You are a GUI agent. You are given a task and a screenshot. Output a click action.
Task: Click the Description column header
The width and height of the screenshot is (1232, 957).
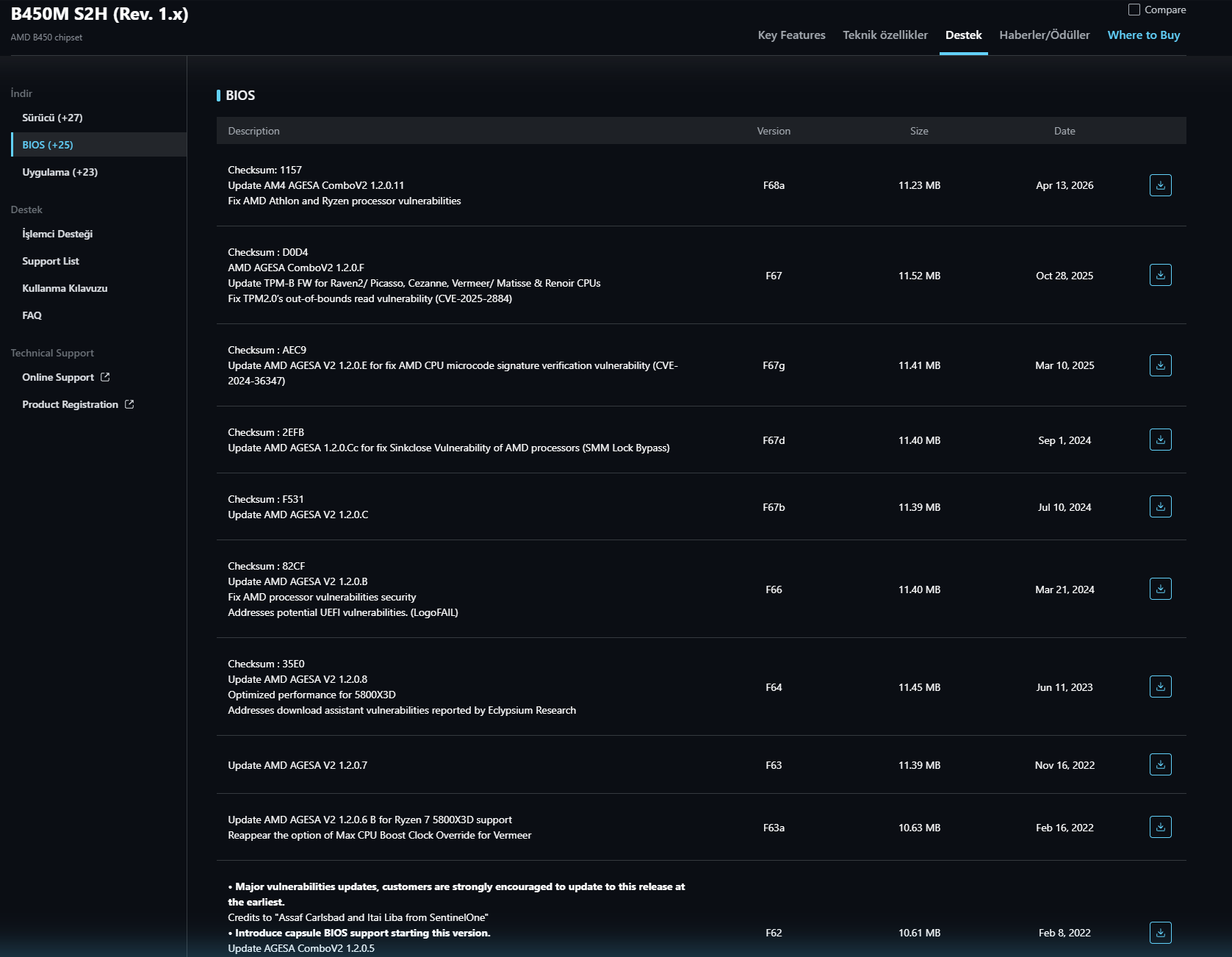tap(253, 131)
